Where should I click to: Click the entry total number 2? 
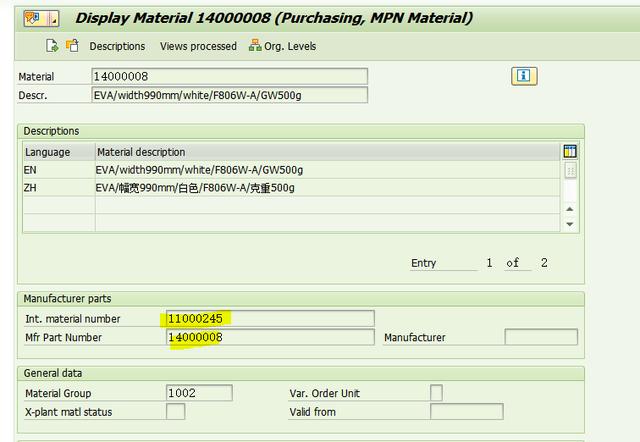tap(544, 263)
